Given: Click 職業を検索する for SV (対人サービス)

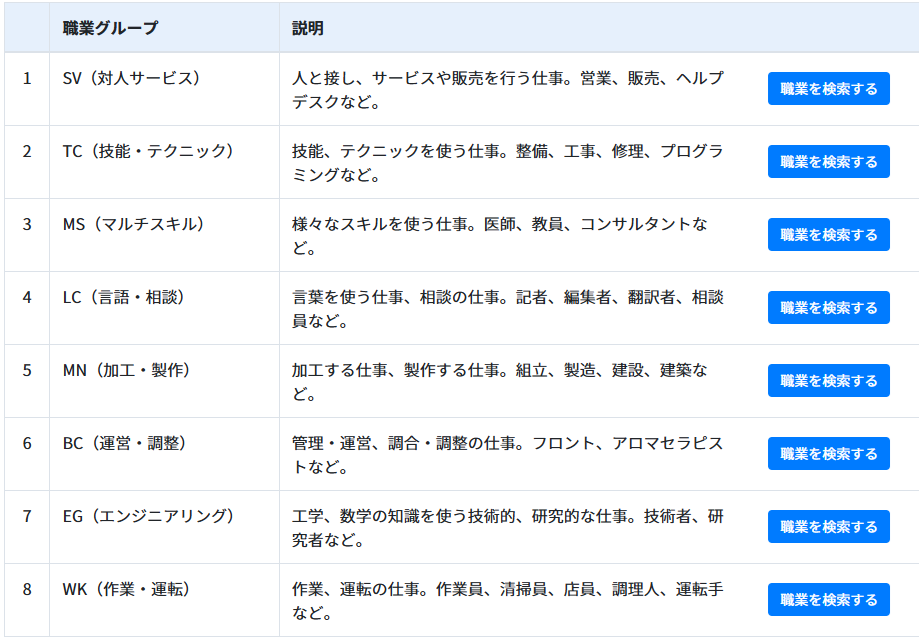Looking at the screenshot, I should click(828, 88).
